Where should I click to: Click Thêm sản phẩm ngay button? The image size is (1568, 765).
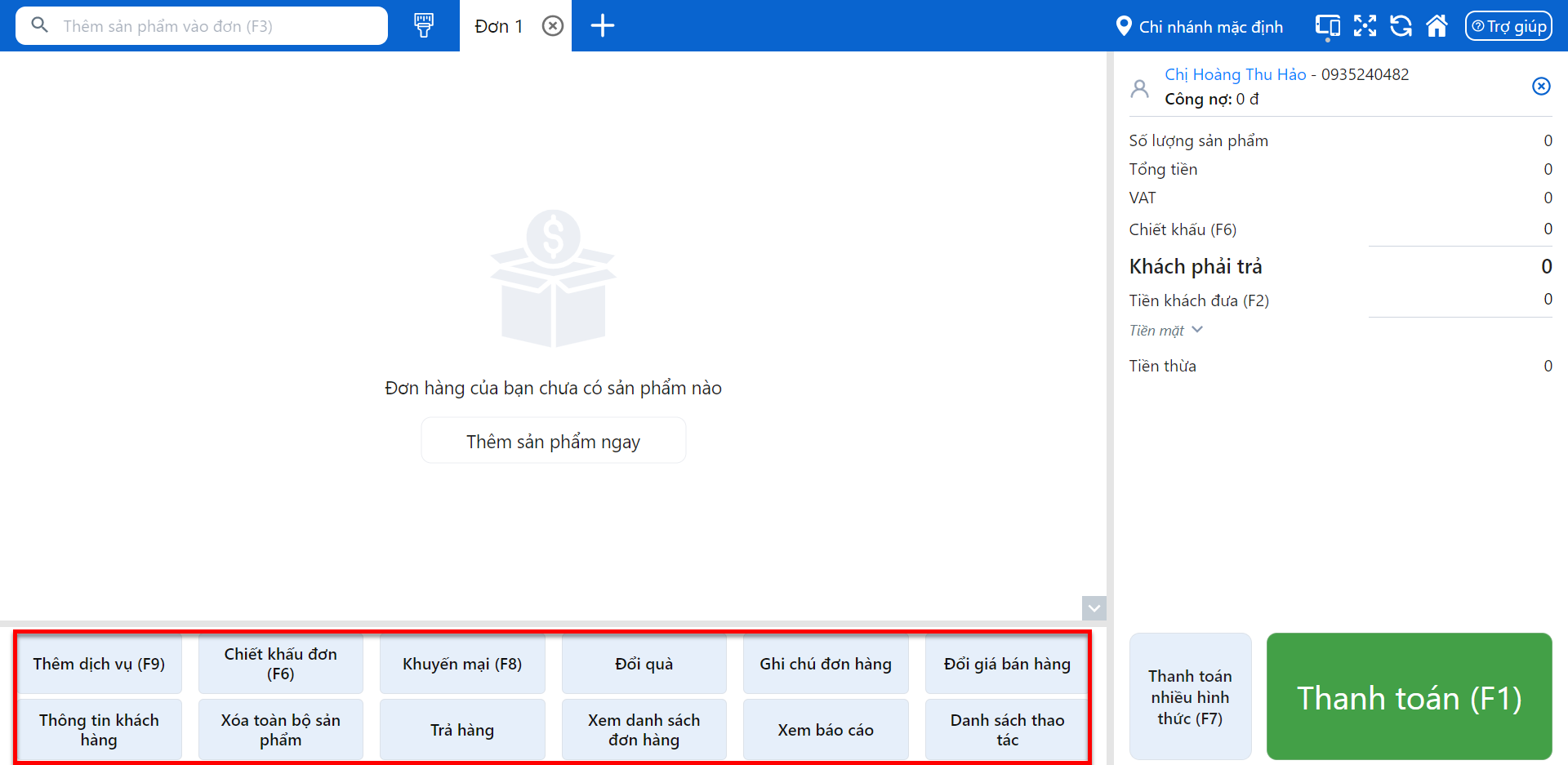click(553, 442)
